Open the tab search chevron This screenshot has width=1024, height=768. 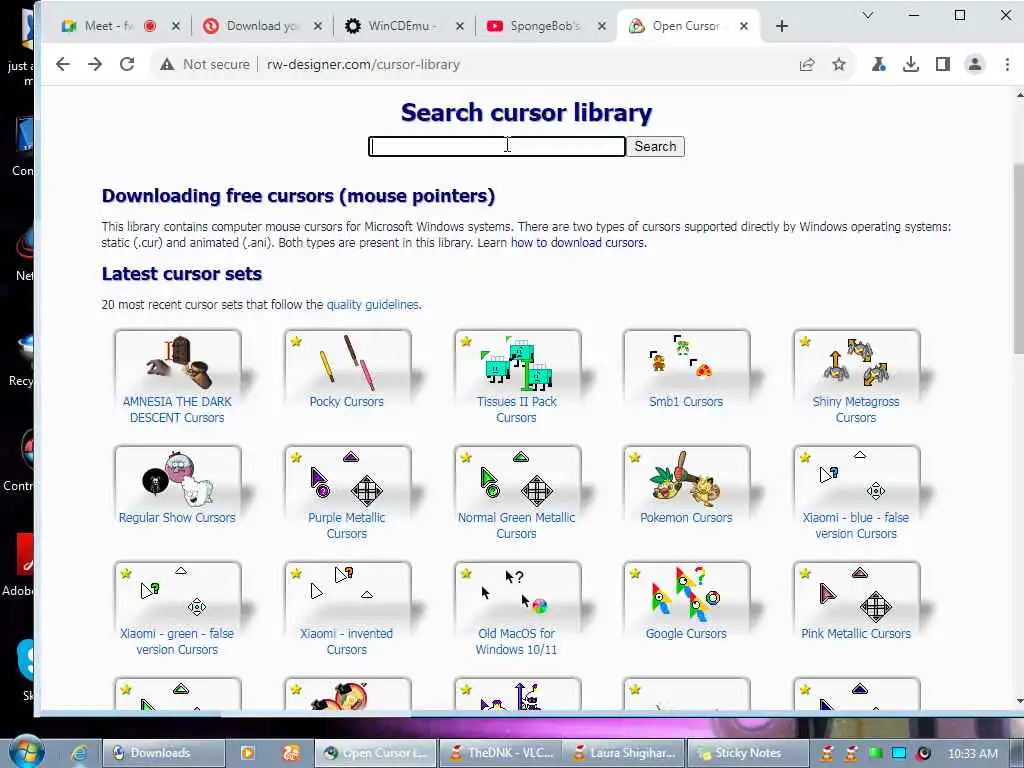coord(868,15)
